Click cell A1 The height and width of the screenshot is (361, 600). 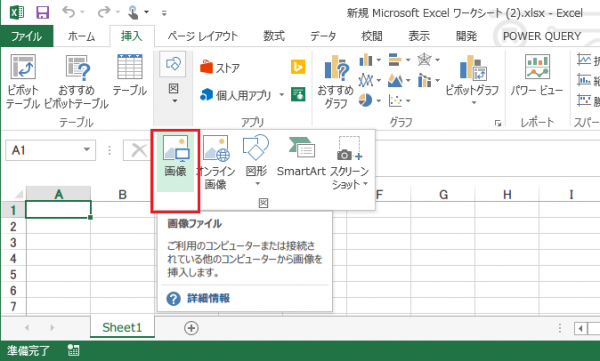58,210
